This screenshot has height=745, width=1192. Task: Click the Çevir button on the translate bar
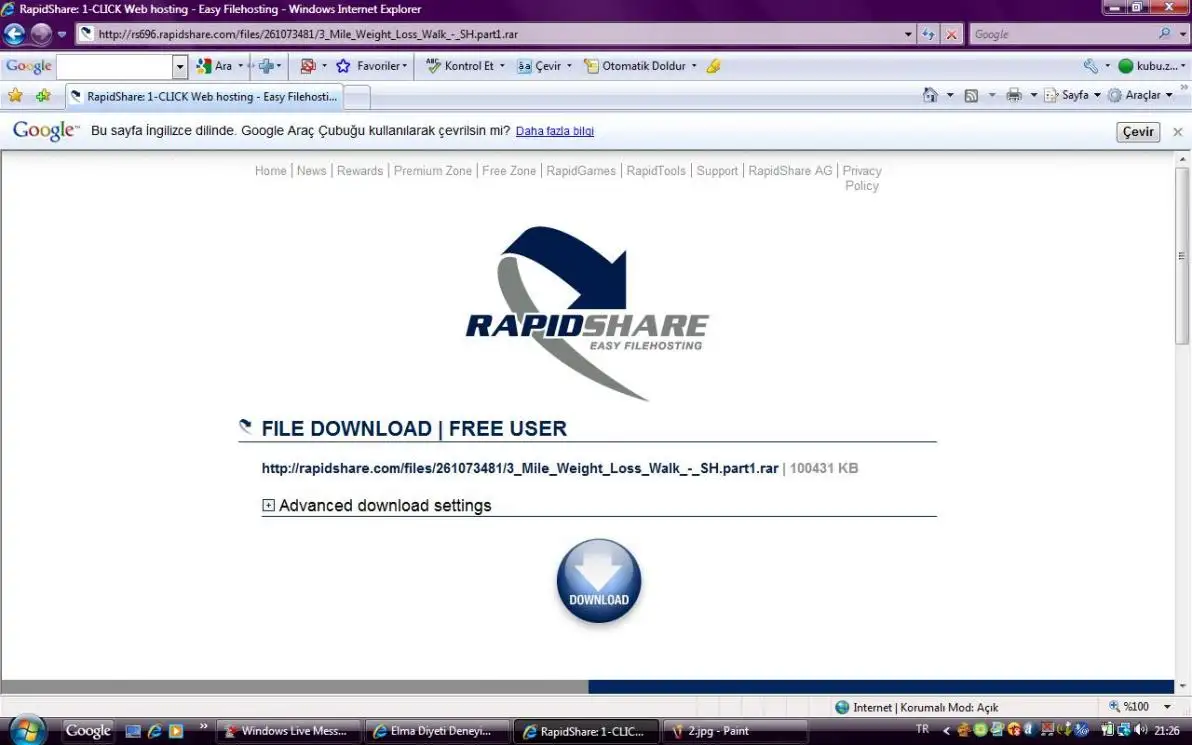tap(1138, 132)
